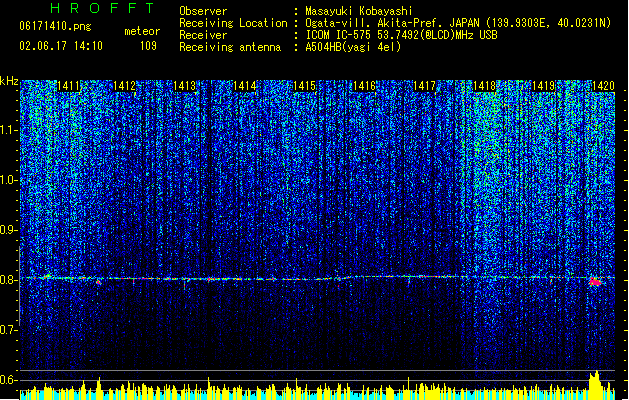Select observer name Masayuki Kobayashi
The image size is (629, 400).
coord(358,11)
